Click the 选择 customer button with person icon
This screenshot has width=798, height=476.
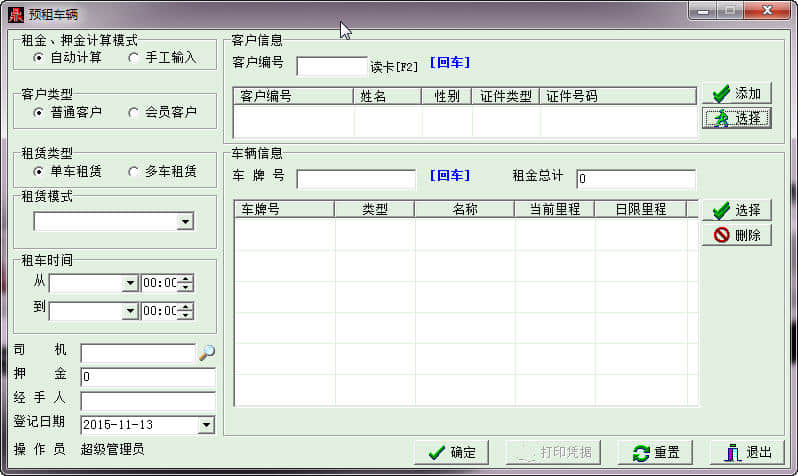736,118
